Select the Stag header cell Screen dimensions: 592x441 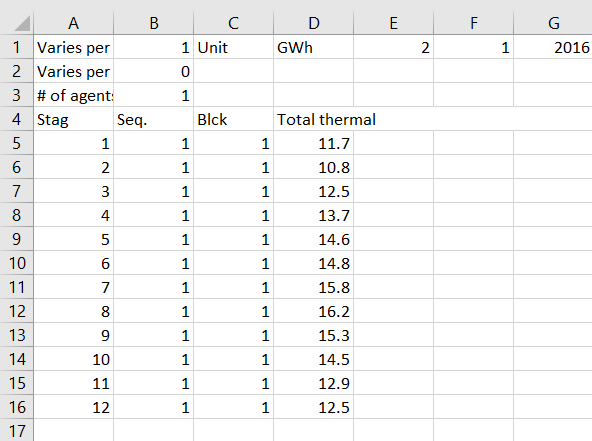point(74,119)
